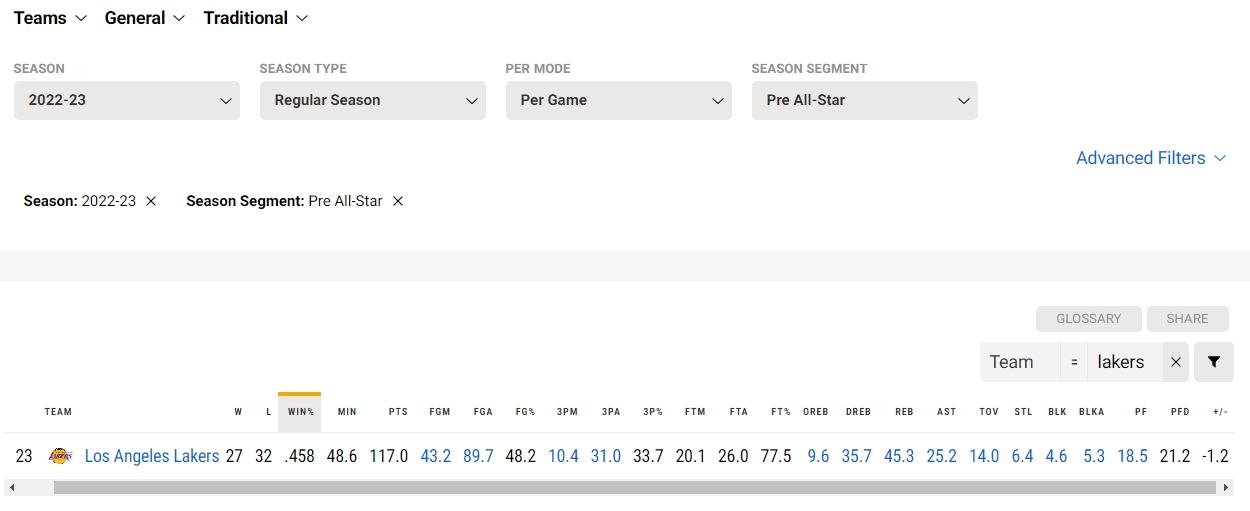Viewport: 1250px width, 511px height.
Task: Change the Per Mode dropdown
Action: [619, 100]
